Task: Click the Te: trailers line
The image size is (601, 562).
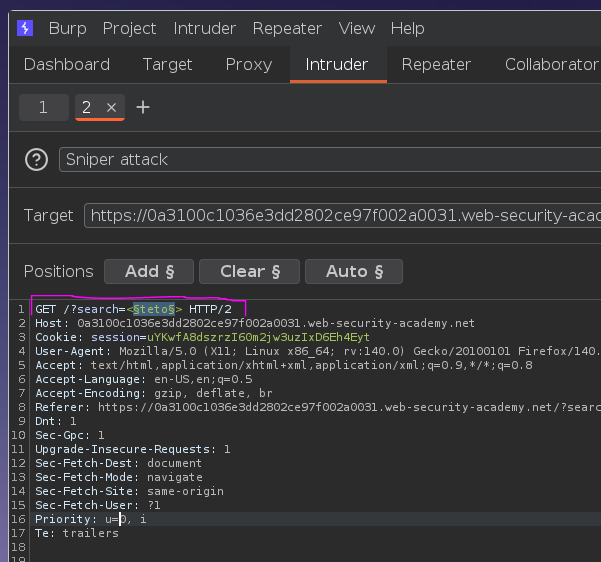Action: (x=77, y=533)
